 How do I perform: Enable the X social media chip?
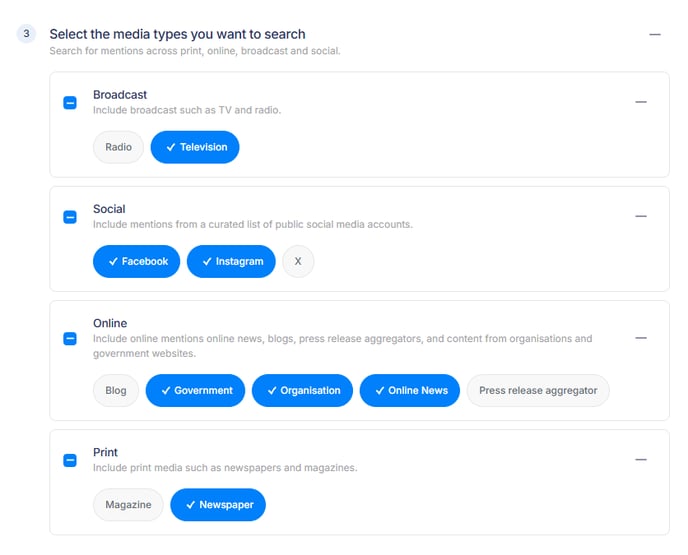click(x=298, y=261)
